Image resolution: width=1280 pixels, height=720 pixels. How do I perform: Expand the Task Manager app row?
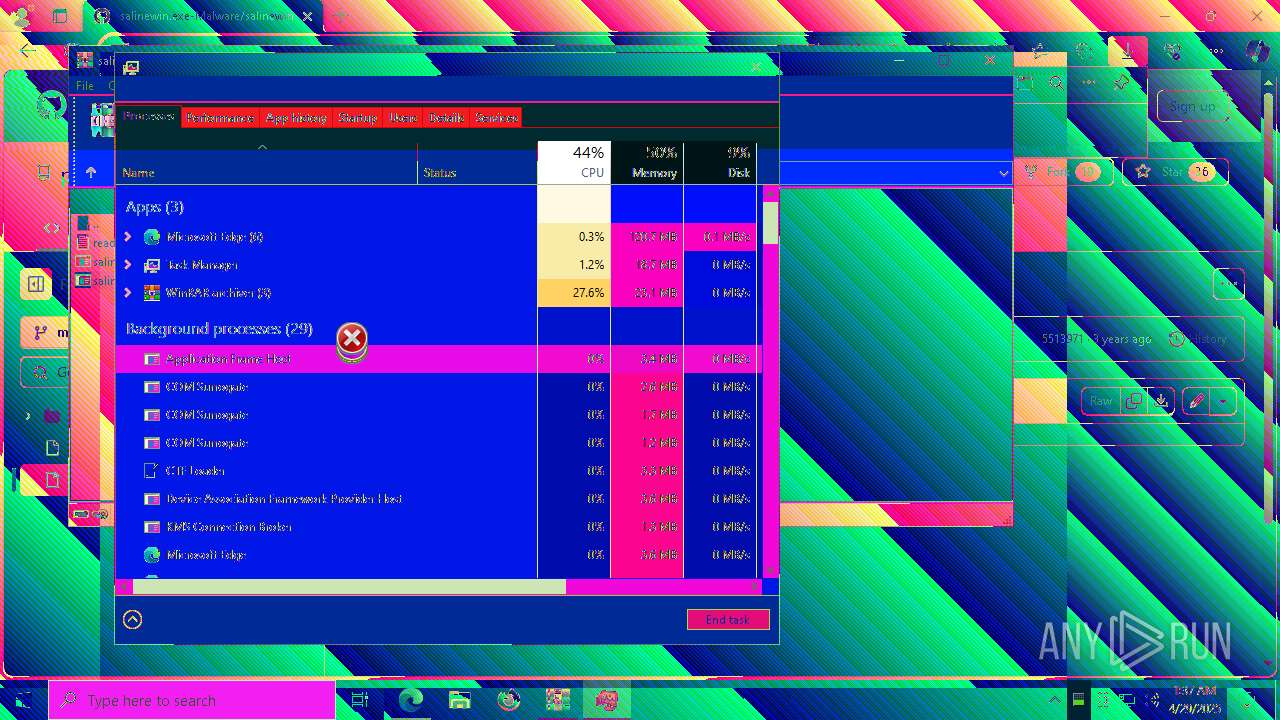(128, 265)
